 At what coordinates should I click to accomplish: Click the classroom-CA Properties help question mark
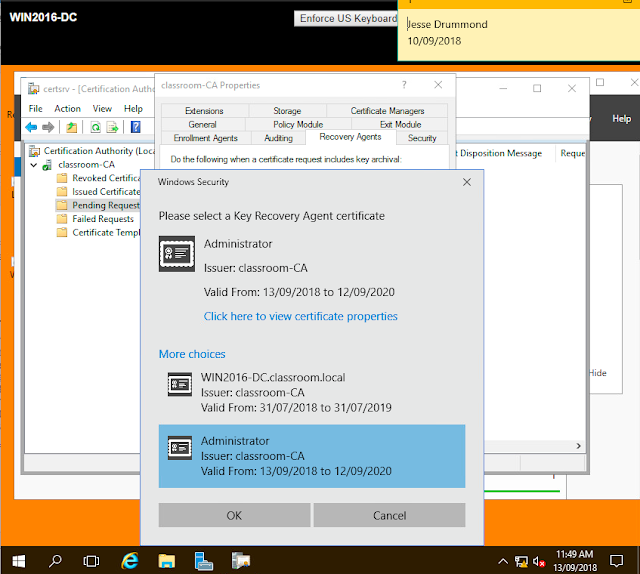point(404,85)
